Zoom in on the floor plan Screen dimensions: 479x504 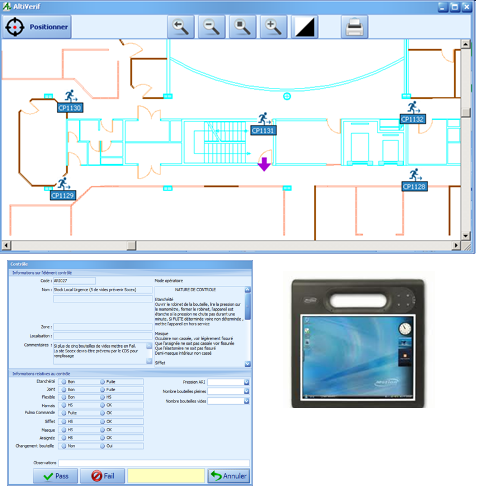click(x=274, y=27)
